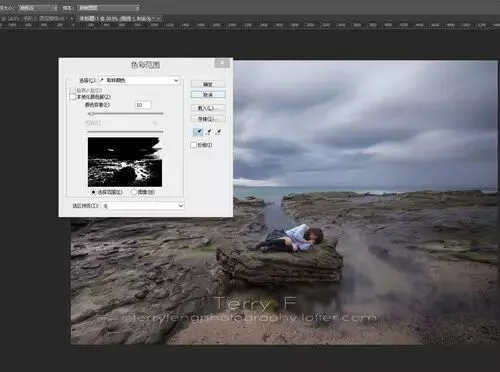The width and height of the screenshot is (500, 372).
Task: Toggle the Invert (反相) checkbox
Action: click(193, 145)
